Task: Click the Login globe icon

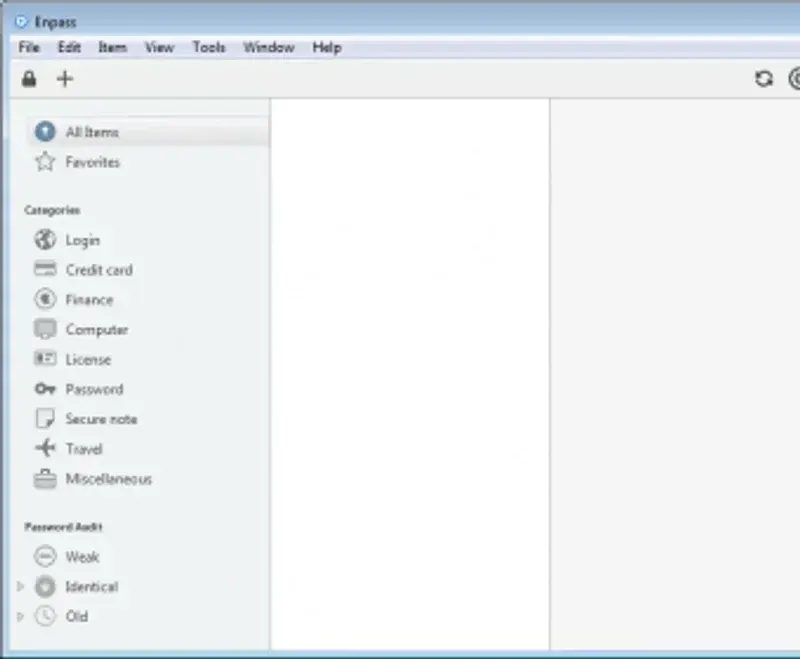Action: [x=45, y=240]
